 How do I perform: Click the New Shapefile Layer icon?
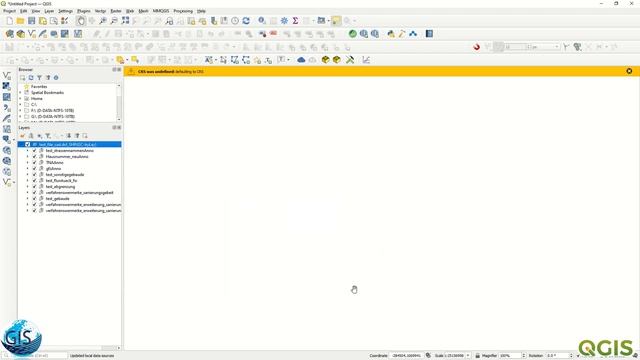tap(32, 34)
